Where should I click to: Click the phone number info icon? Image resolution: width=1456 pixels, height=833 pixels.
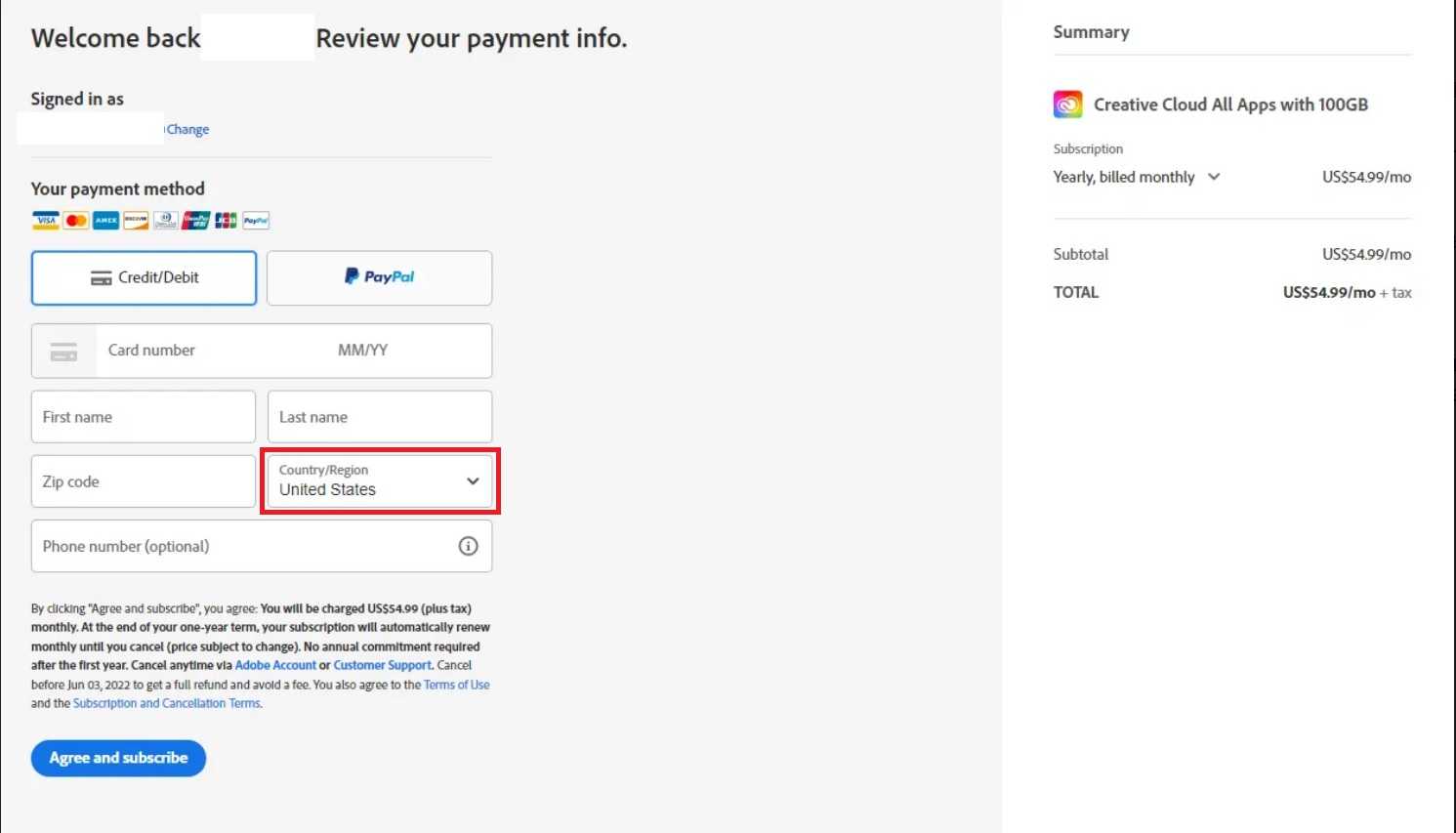pos(468,546)
